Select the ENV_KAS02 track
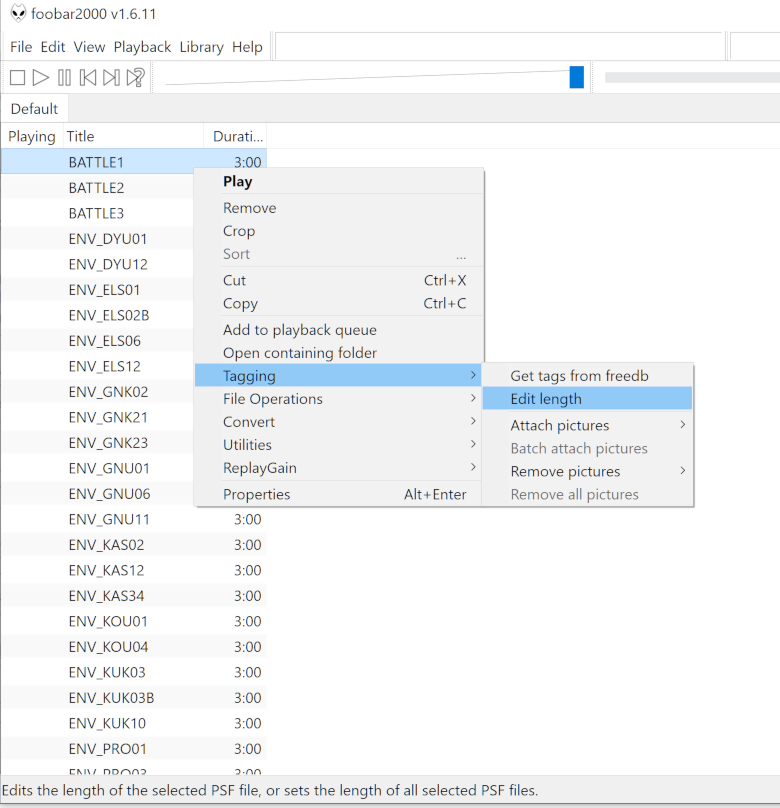The height and width of the screenshot is (808, 780). pyautogui.click(x=134, y=545)
